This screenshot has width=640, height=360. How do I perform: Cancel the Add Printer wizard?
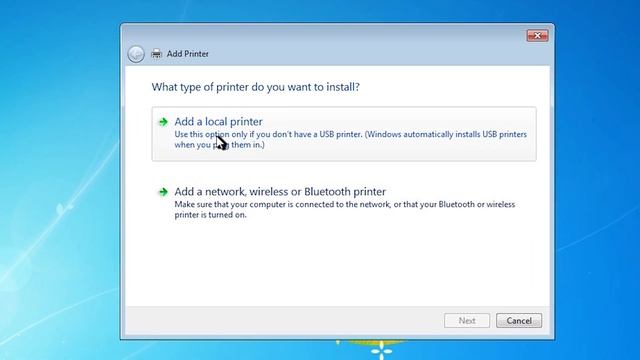pyautogui.click(x=519, y=321)
